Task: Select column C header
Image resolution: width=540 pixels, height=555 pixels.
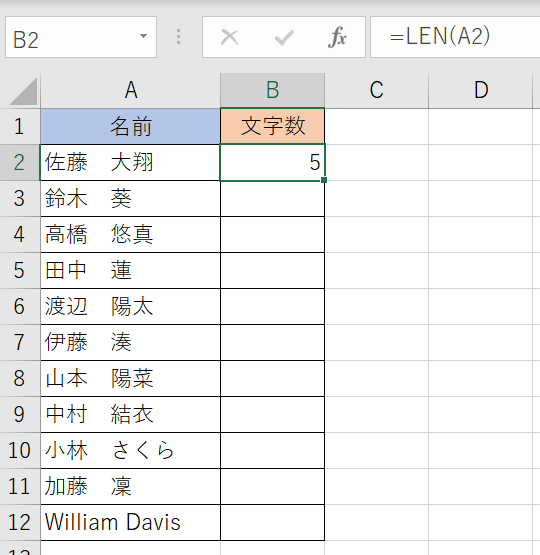Action: tap(377, 90)
